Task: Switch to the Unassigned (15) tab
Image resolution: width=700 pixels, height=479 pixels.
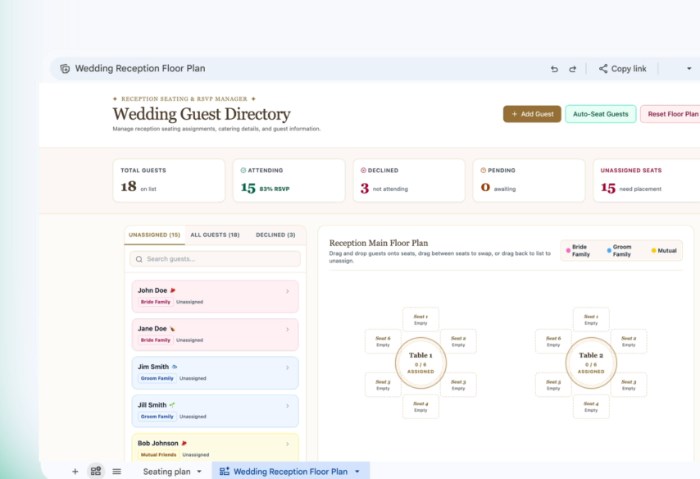Action: [154, 235]
